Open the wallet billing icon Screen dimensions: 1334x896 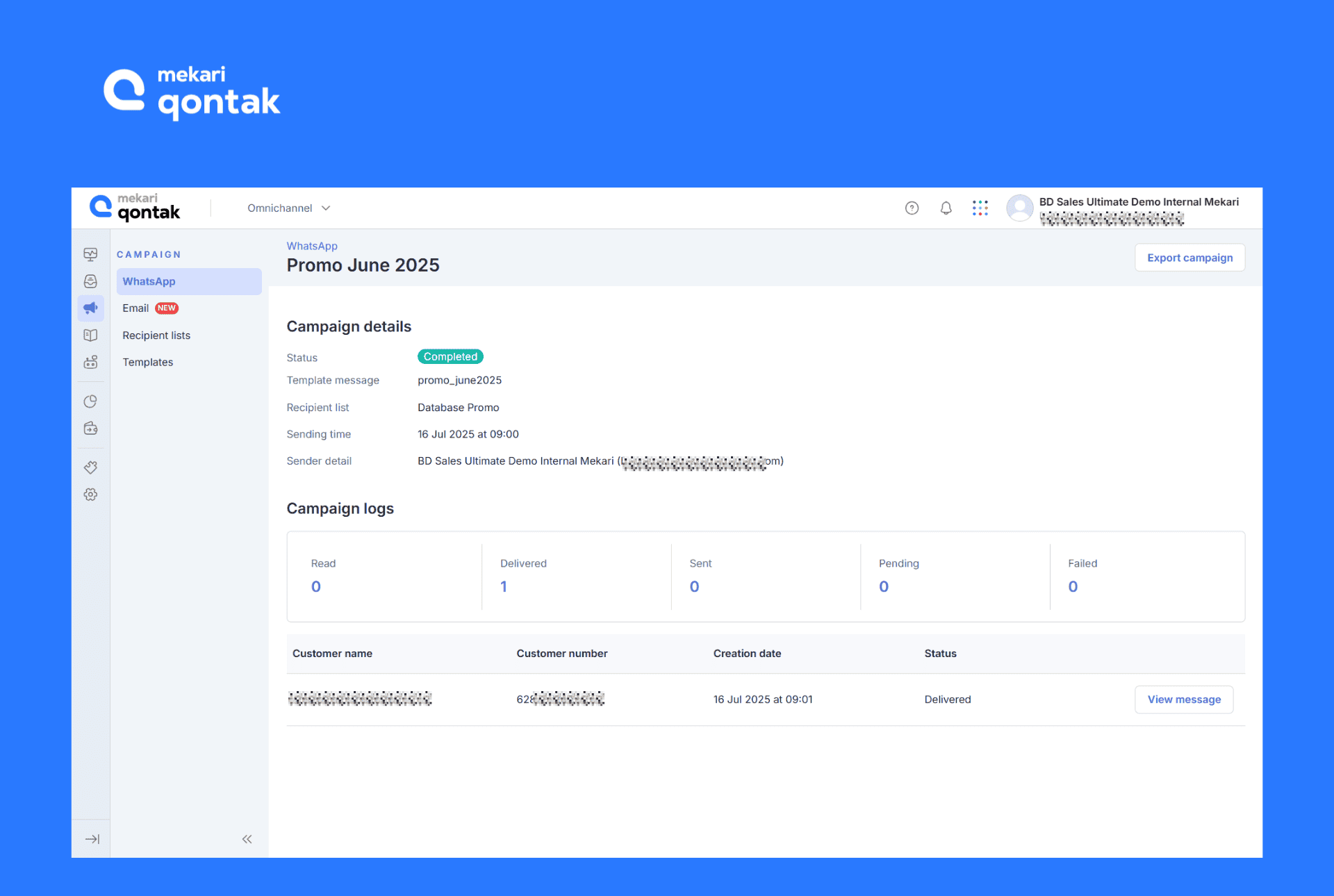(x=90, y=429)
